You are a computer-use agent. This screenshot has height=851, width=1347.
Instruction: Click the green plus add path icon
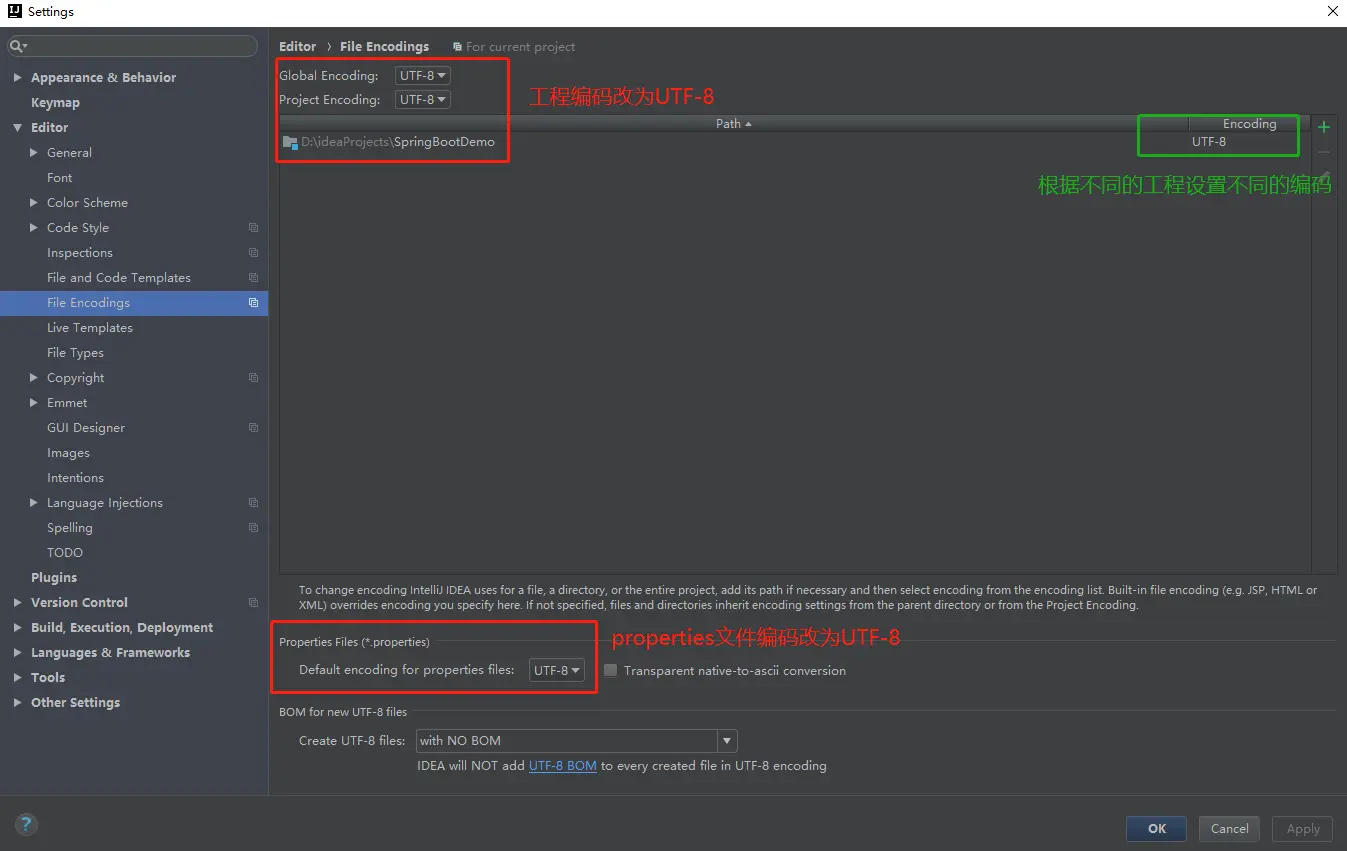tap(1324, 127)
